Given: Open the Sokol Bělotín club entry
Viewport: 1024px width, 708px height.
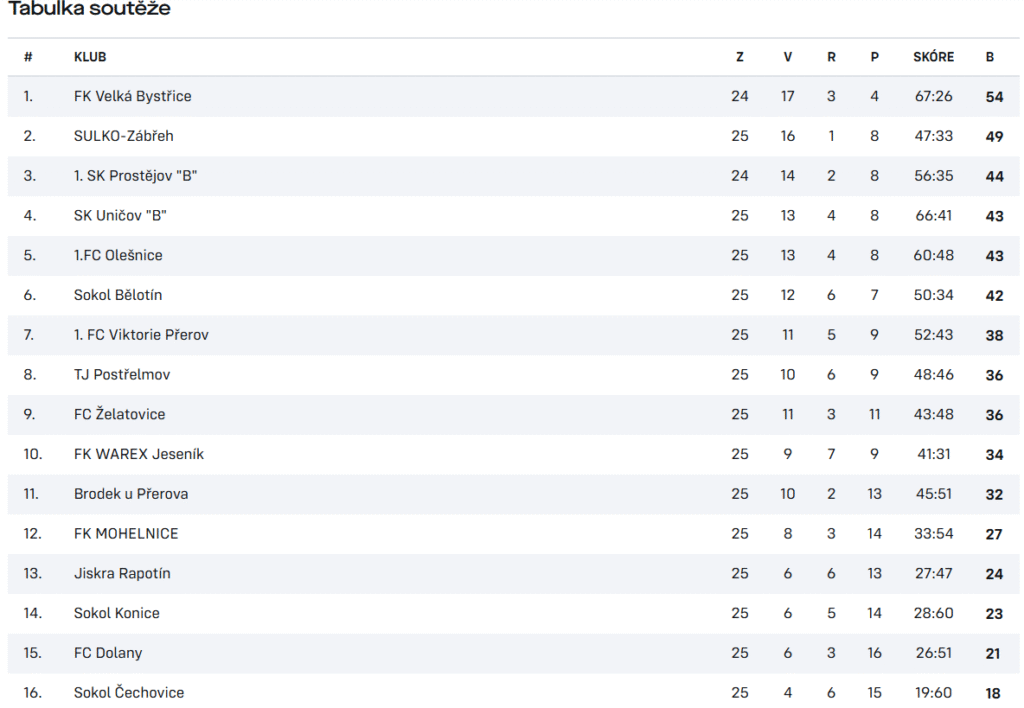Looking at the screenshot, I should (118, 295).
